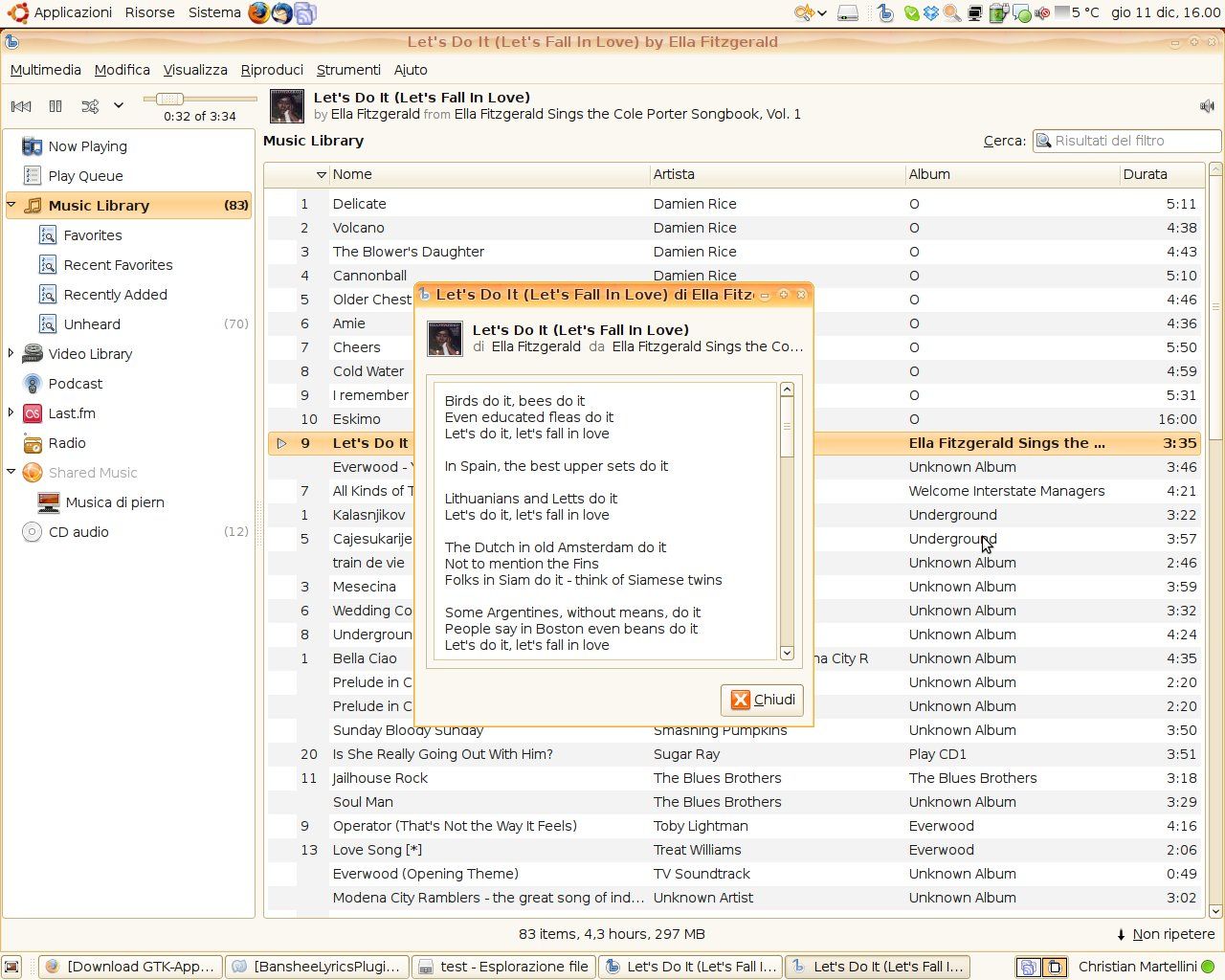
Task: Open the search filter magnifier dropdown
Action: point(1044,141)
